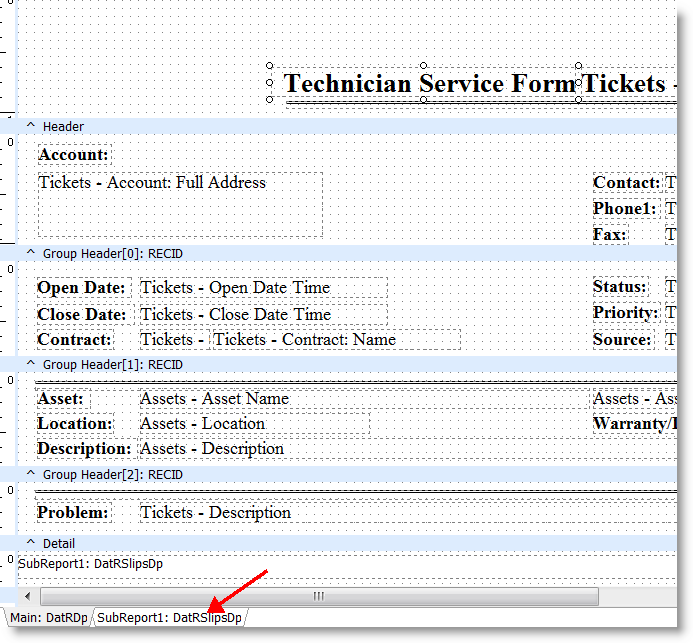The height and width of the screenshot is (643, 693).
Task: Switch to the Main: DatRDp tab
Action: pyautogui.click(x=48, y=618)
